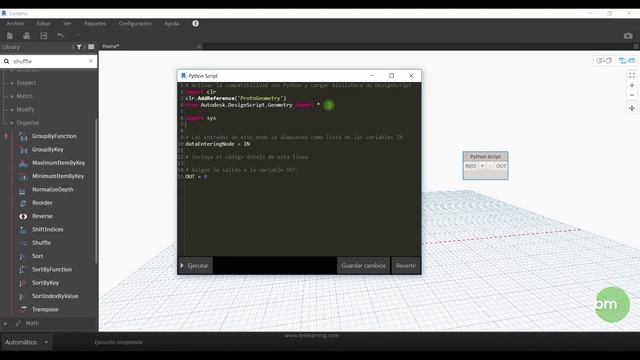The width and height of the screenshot is (640, 360).
Task: Open the workspace tabs menu icon
Action: coord(636,46)
